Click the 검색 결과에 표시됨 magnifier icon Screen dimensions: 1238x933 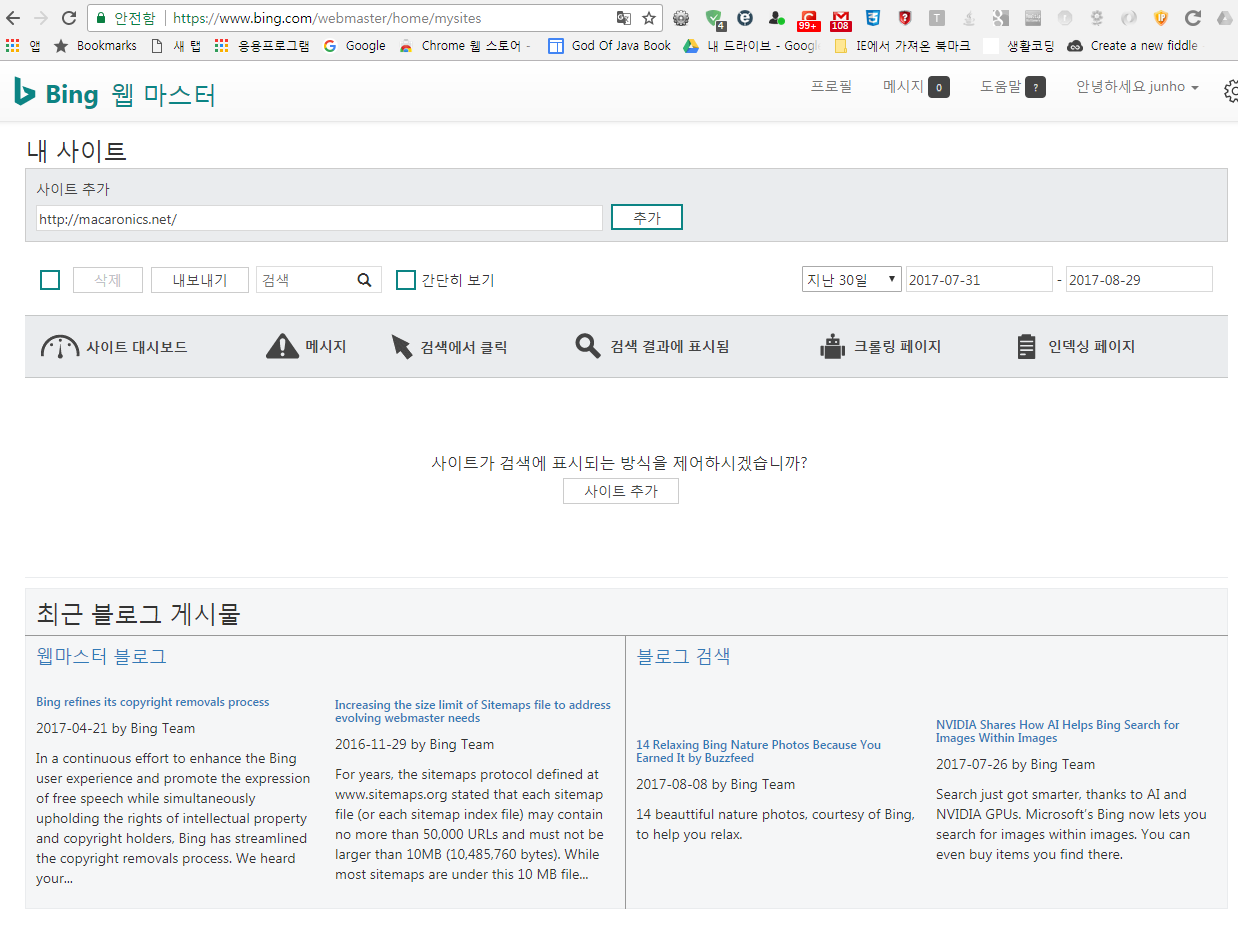coord(587,346)
